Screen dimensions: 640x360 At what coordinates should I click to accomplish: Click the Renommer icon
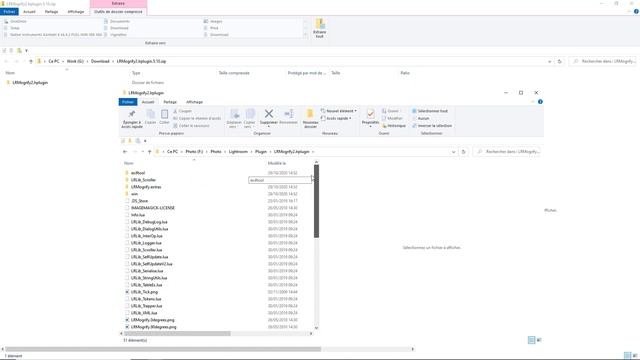[x=288, y=117]
